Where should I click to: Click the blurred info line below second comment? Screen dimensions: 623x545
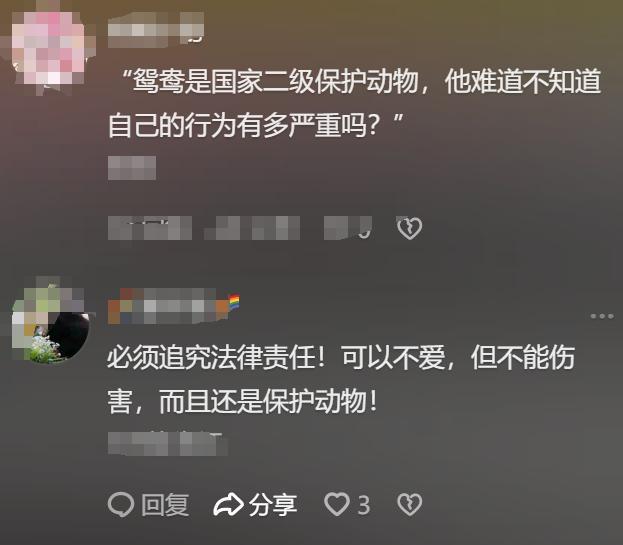[x=168, y=443]
